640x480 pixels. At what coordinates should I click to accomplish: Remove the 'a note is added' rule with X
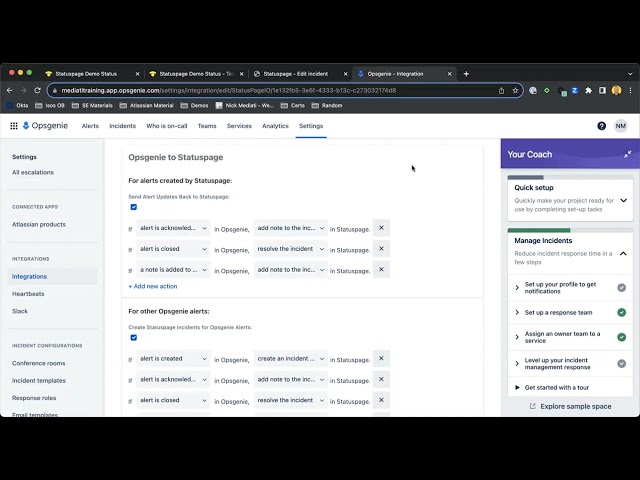pos(381,269)
